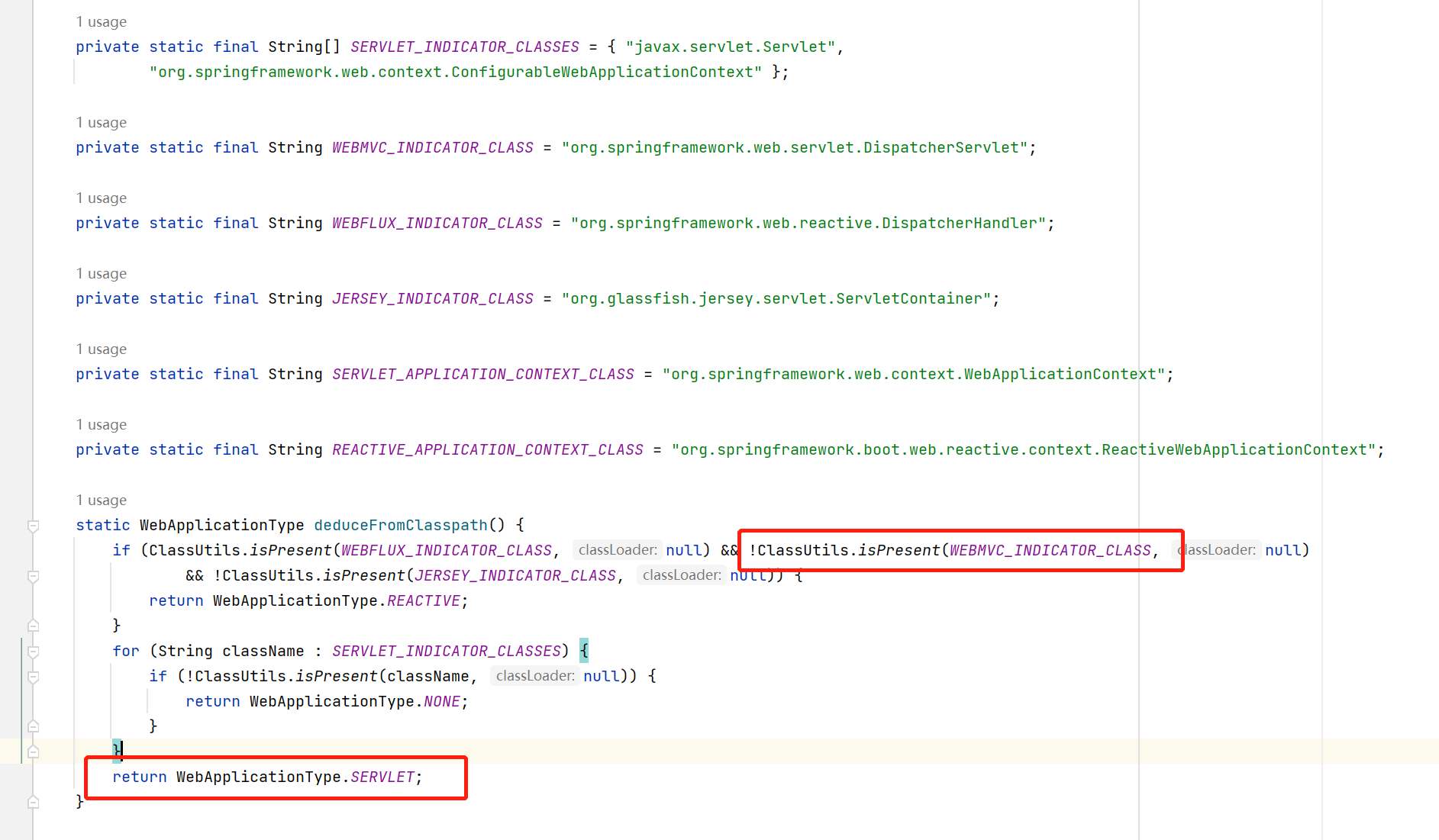1439x840 pixels.
Task: Click isPresent call in if (!ClassUtils.isPresent(className
Action: (x=337, y=676)
